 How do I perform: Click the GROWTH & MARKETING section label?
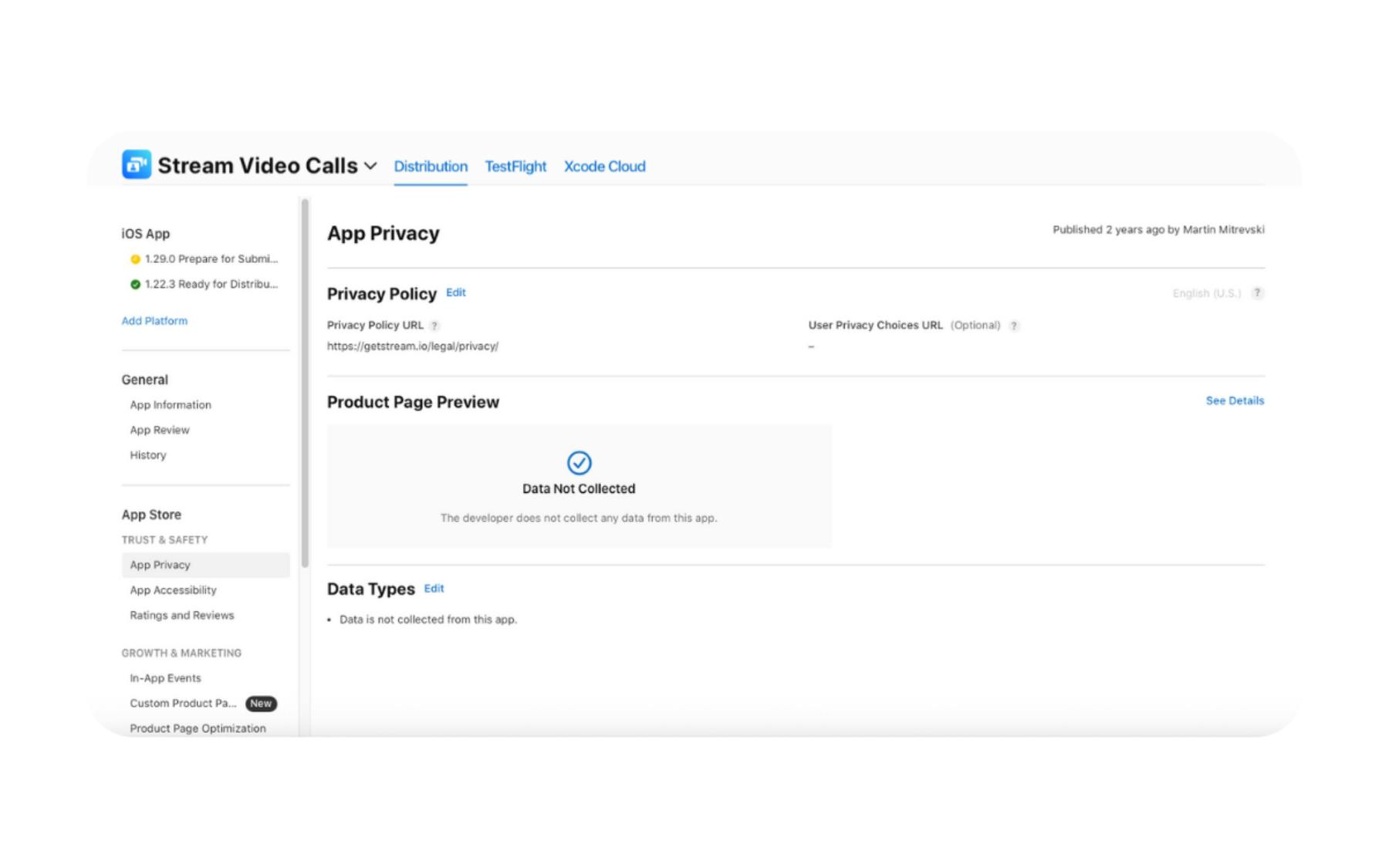pos(181,653)
